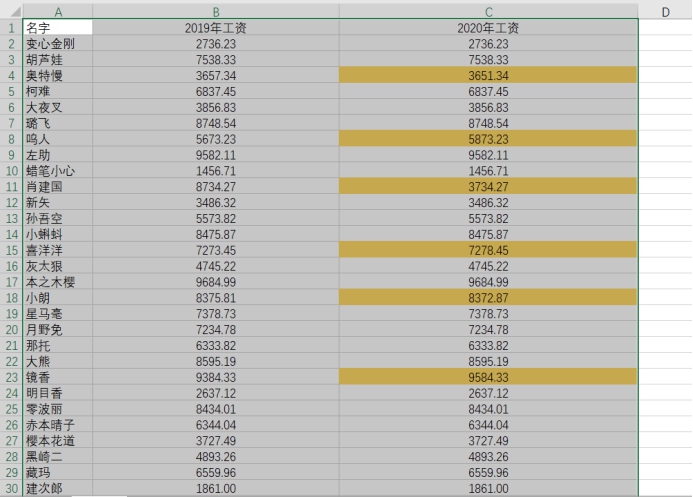Select column A header

point(58,11)
